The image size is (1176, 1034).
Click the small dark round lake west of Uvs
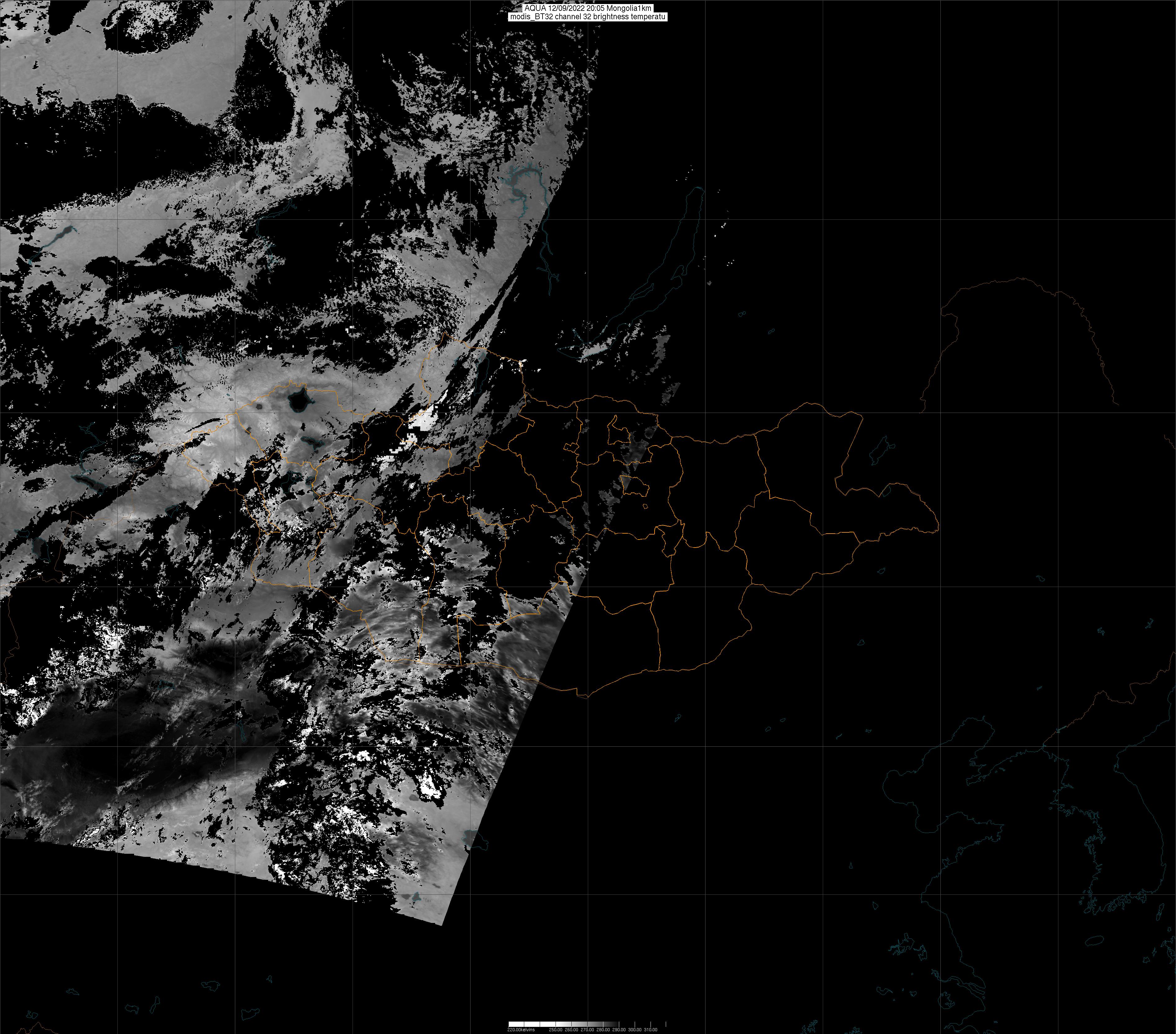(259, 407)
